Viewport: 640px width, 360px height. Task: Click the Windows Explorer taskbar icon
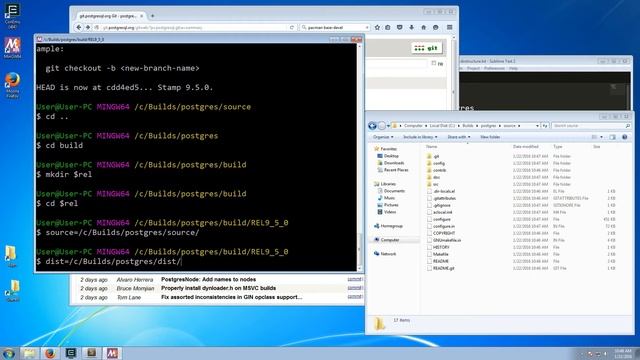pyautogui.click(x=29, y=353)
